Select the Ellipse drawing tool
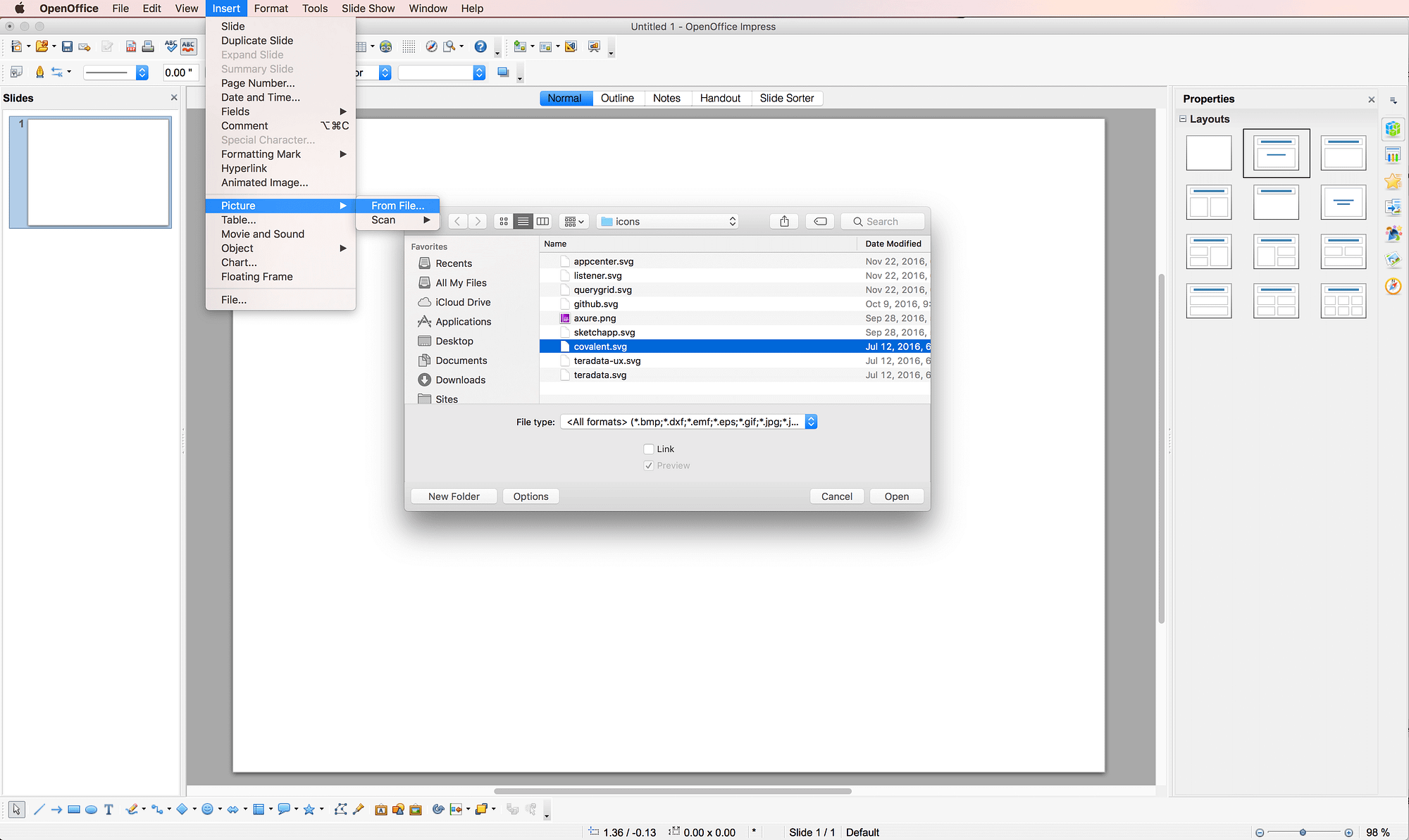 (91, 810)
